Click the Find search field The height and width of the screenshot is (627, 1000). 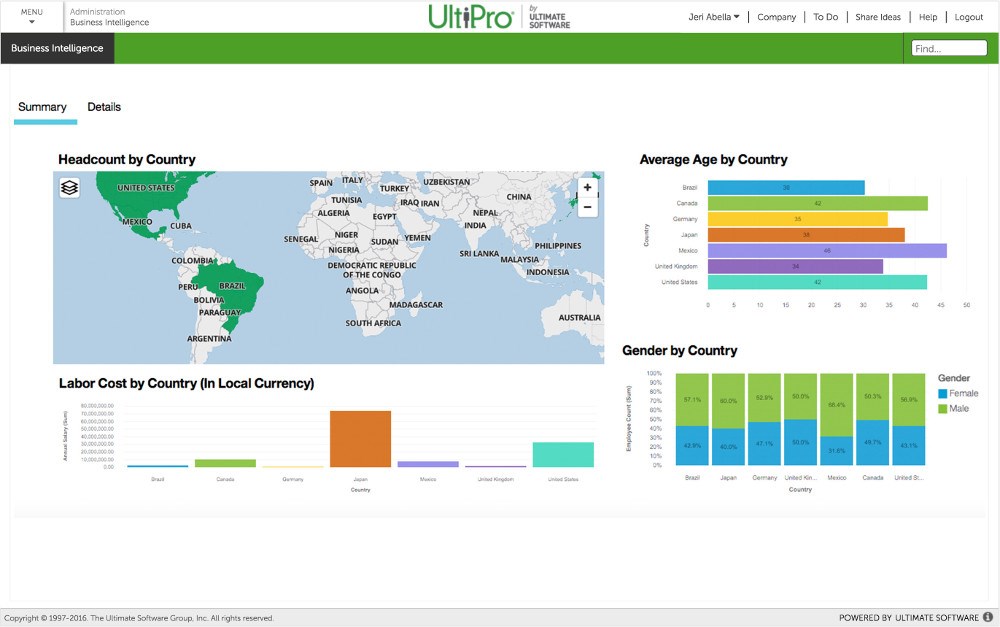tap(949, 48)
